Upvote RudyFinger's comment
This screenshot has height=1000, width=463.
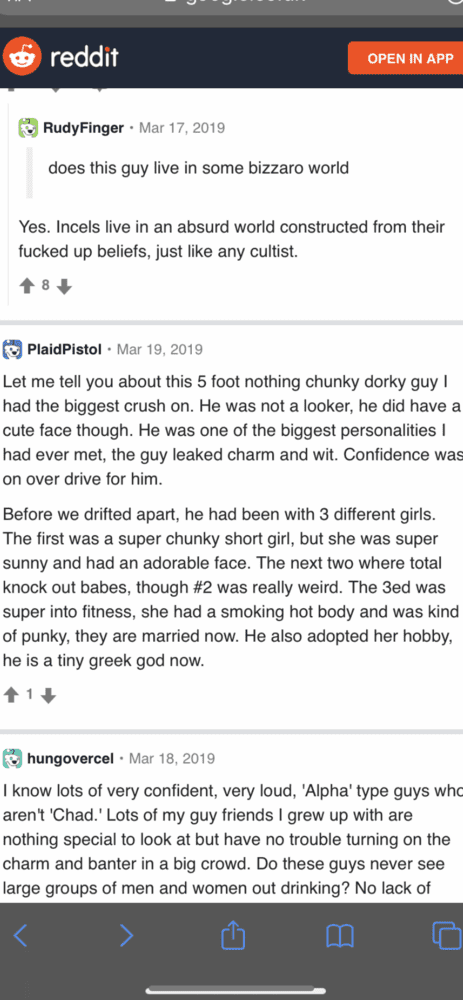(x=27, y=287)
